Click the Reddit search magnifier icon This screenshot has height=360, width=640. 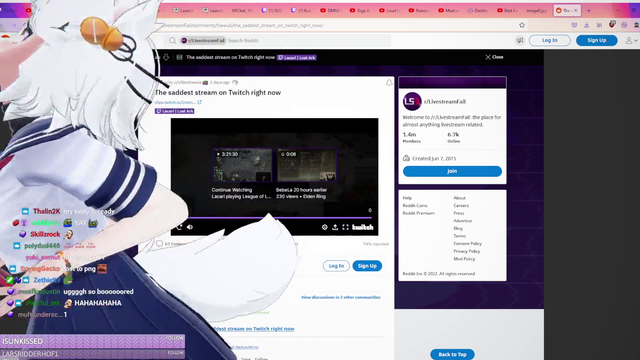172,40
